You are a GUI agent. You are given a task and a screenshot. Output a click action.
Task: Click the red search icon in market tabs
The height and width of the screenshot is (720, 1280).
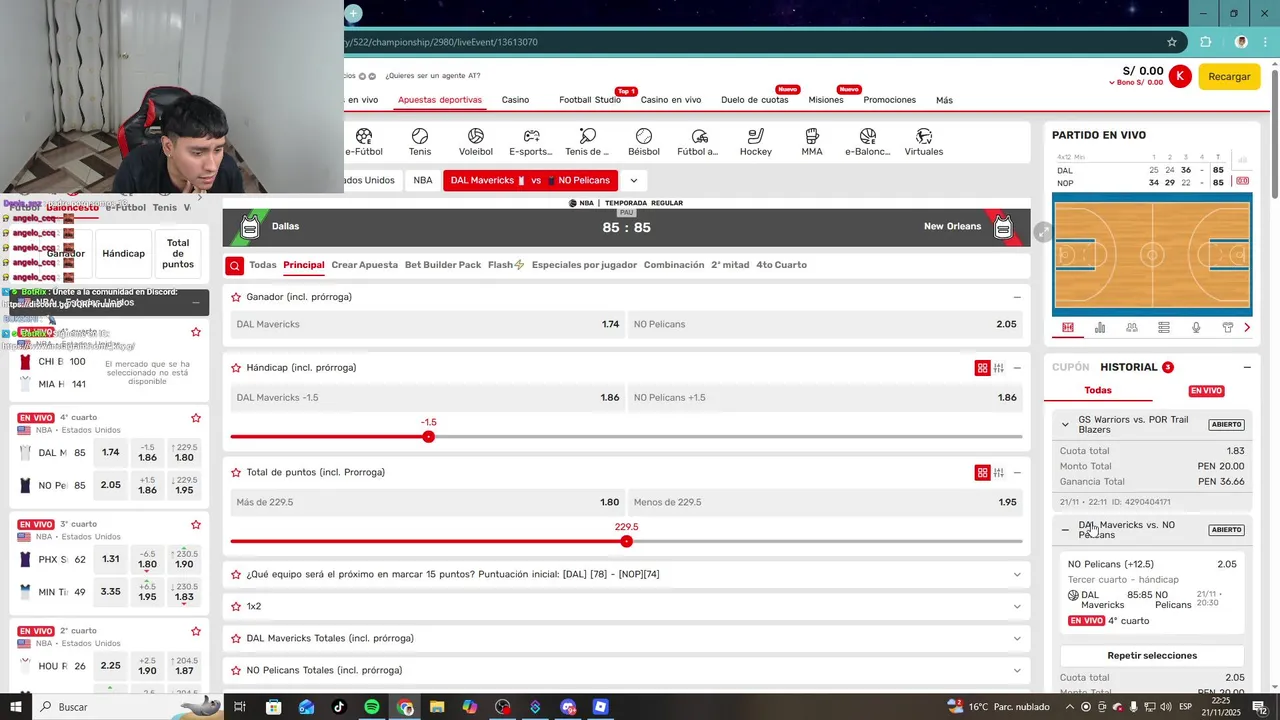(x=234, y=265)
